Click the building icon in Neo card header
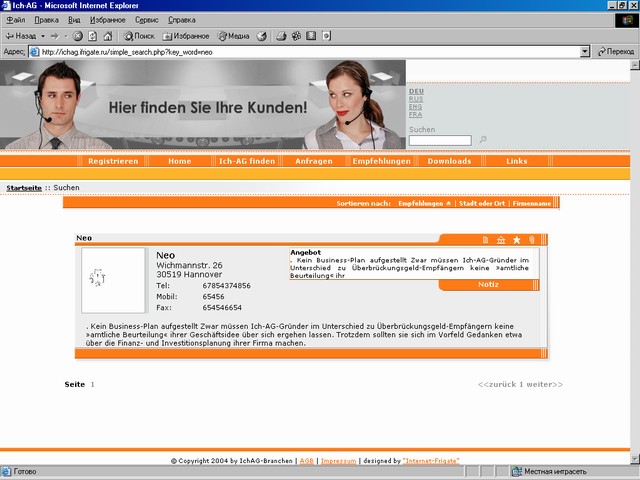The height and width of the screenshot is (480, 640). click(501, 240)
